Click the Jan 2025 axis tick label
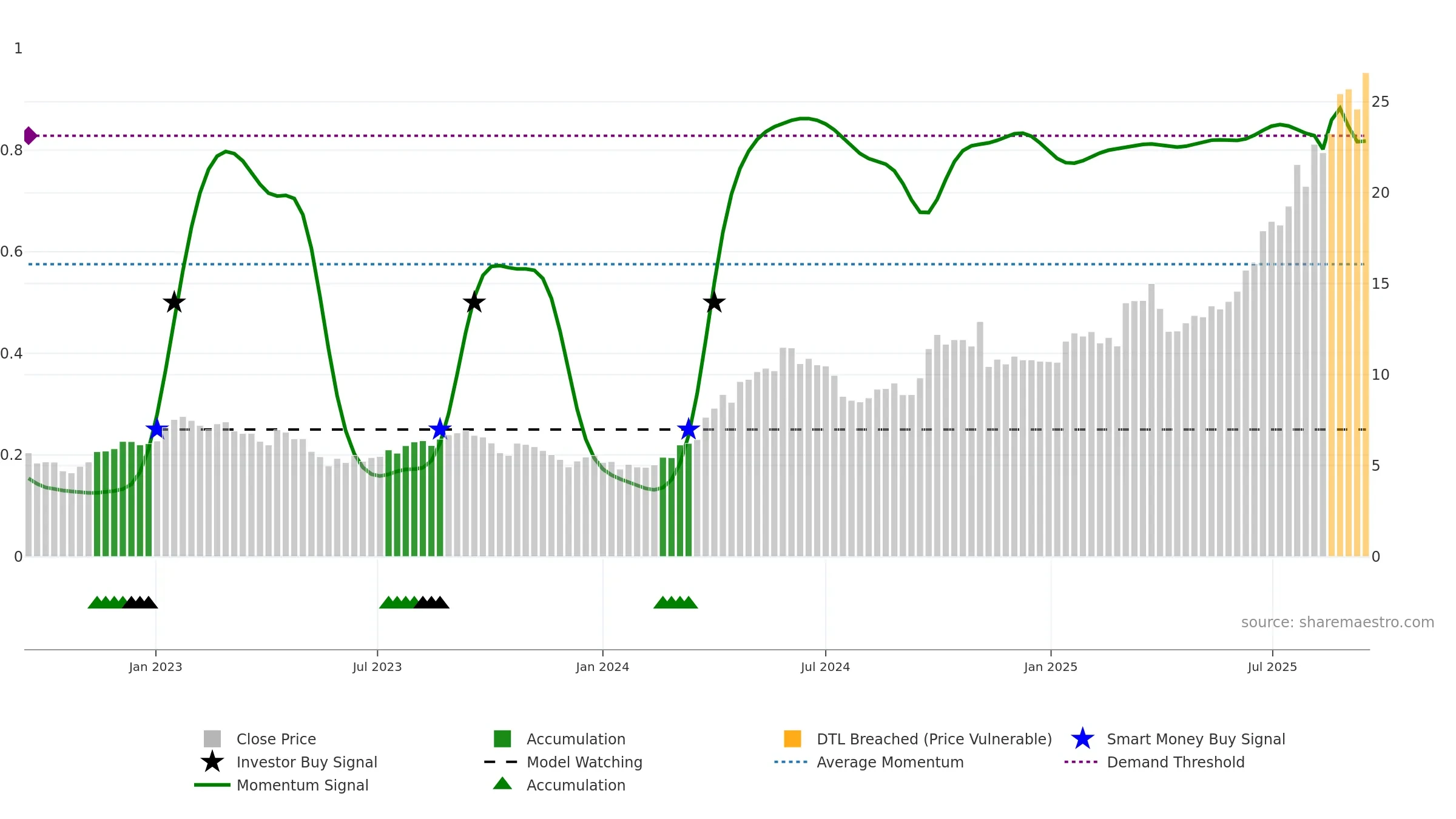Image resolution: width=1456 pixels, height=819 pixels. click(x=1050, y=667)
